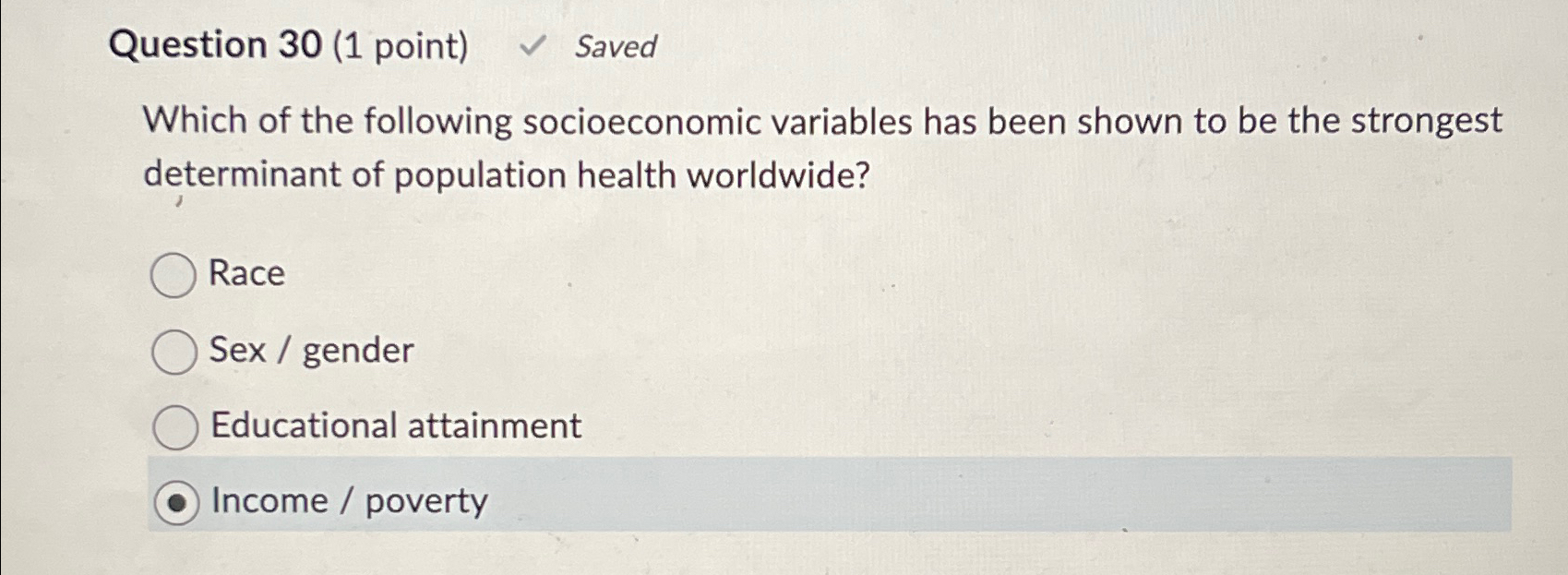Click the Race option label
Viewport: 1568px width, 575px height.
click(x=245, y=273)
